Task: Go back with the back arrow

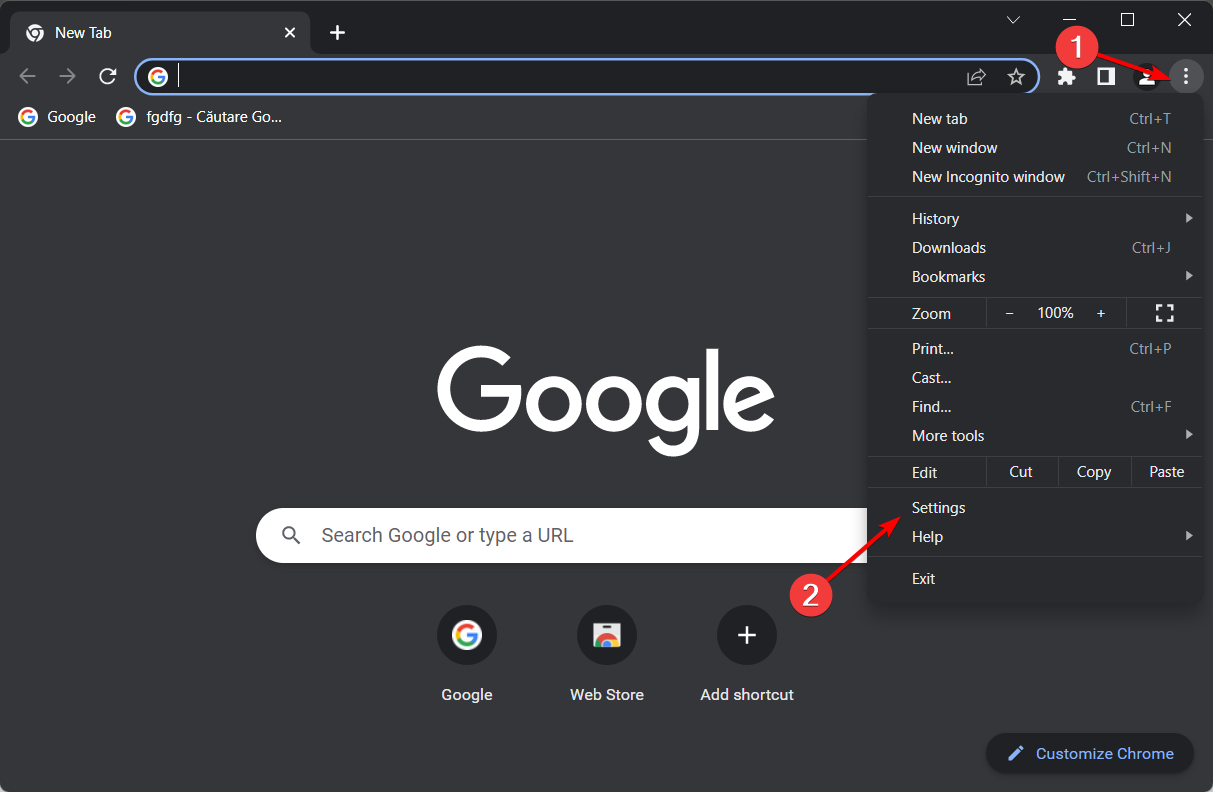Action: (x=28, y=76)
